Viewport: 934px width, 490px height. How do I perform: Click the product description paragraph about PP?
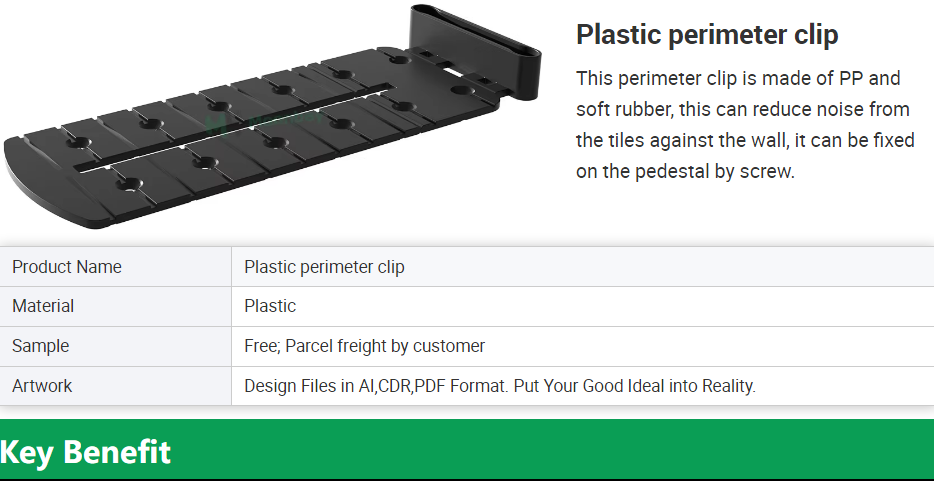click(x=745, y=124)
